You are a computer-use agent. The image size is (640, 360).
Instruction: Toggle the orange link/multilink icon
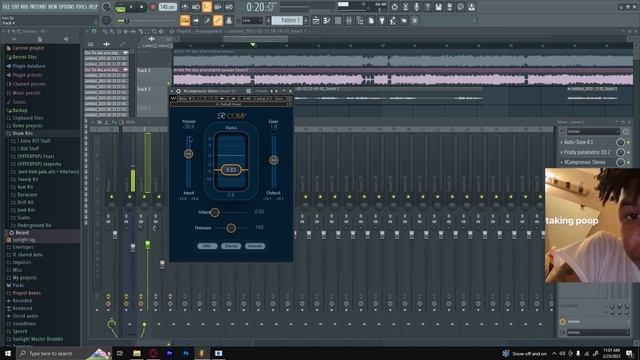click(218, 20)
